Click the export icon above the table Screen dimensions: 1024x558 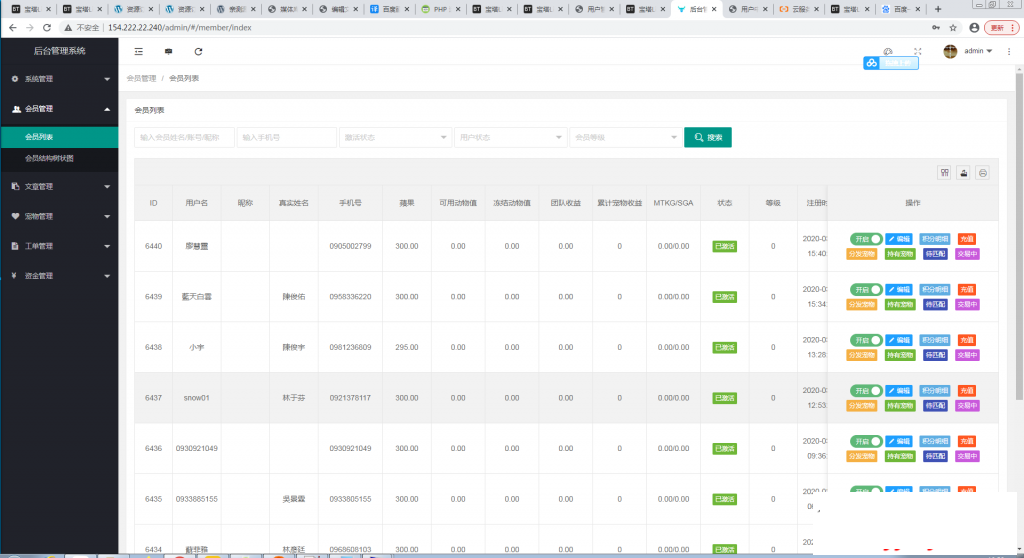[963, 172]
